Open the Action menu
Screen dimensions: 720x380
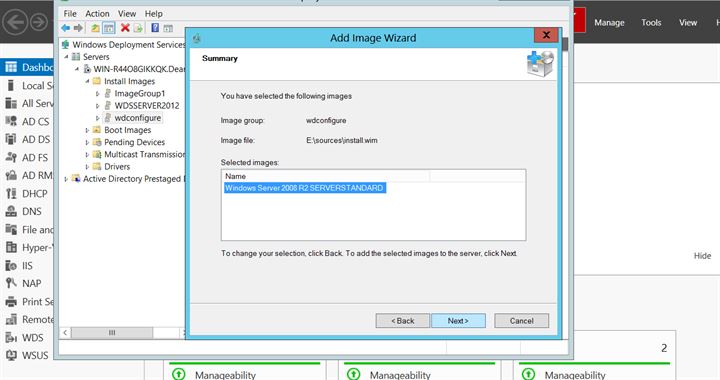[x=97, y=14]
